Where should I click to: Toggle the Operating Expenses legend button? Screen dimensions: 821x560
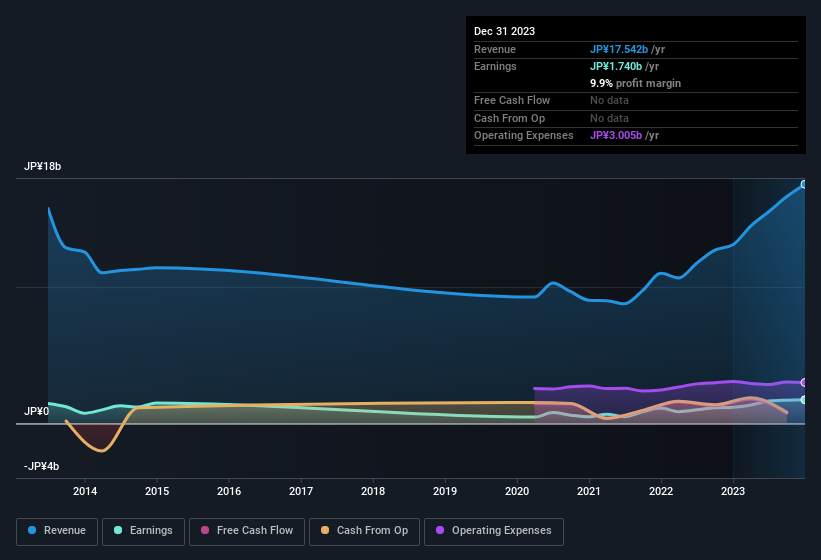point(494,531)
